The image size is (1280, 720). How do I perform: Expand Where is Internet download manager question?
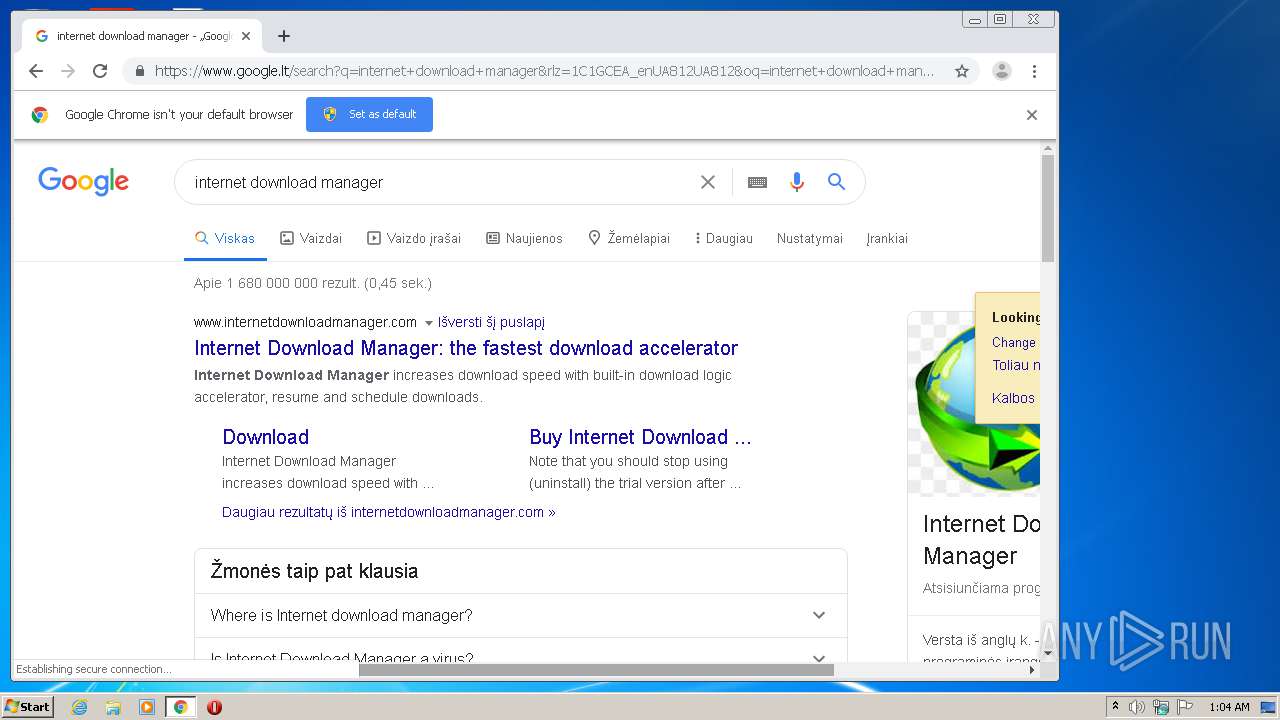[520, 615]
